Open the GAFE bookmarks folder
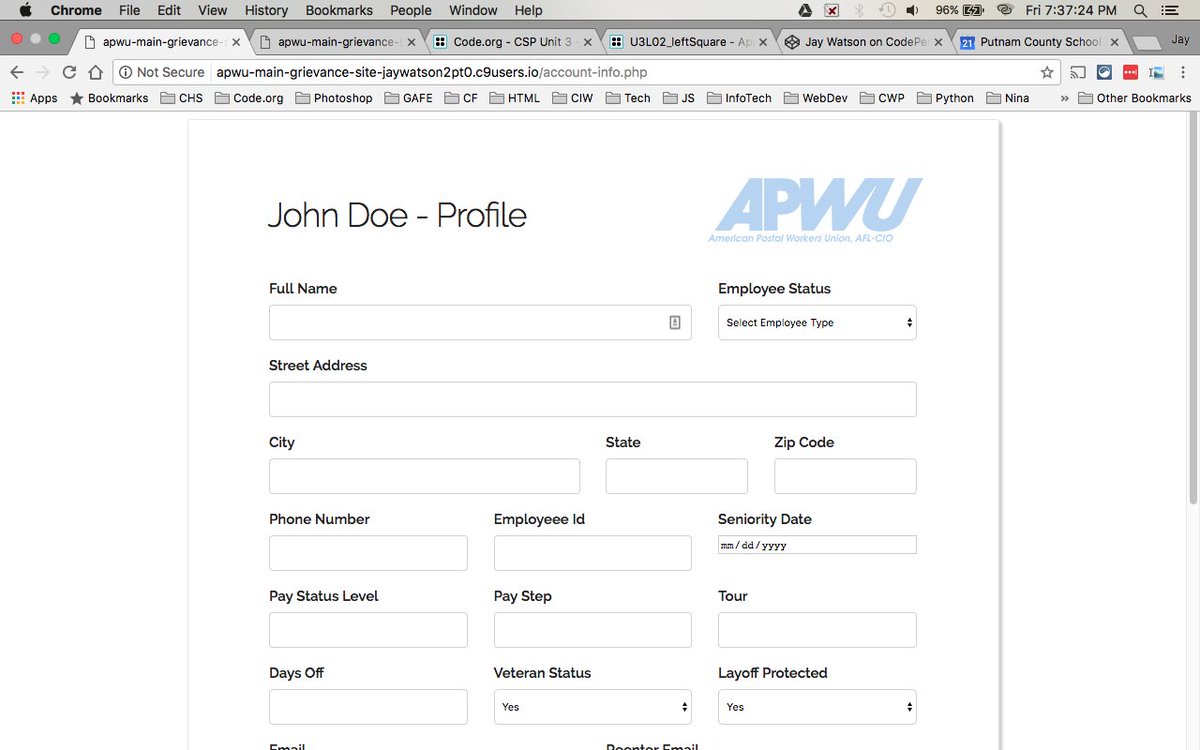Screen dimensions: 1200x750 pos(408,98)
